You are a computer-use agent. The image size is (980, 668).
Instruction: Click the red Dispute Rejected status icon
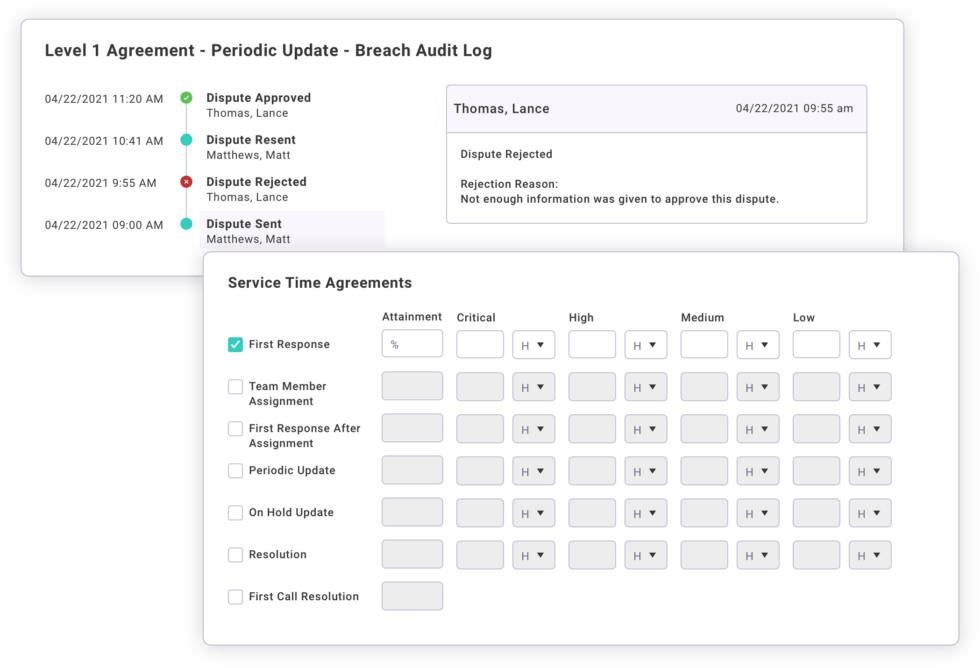point(186,182)
